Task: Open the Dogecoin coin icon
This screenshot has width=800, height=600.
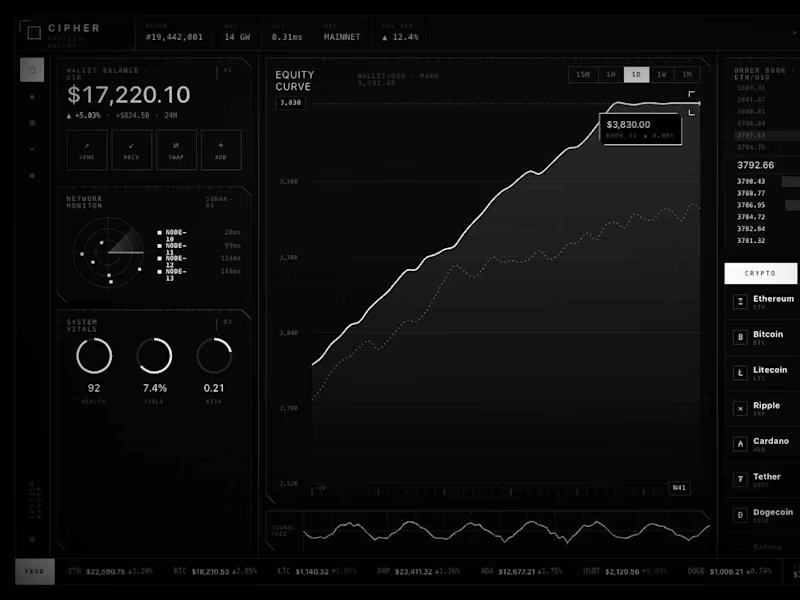Action: pyautogui.click(x=740, y=515)
